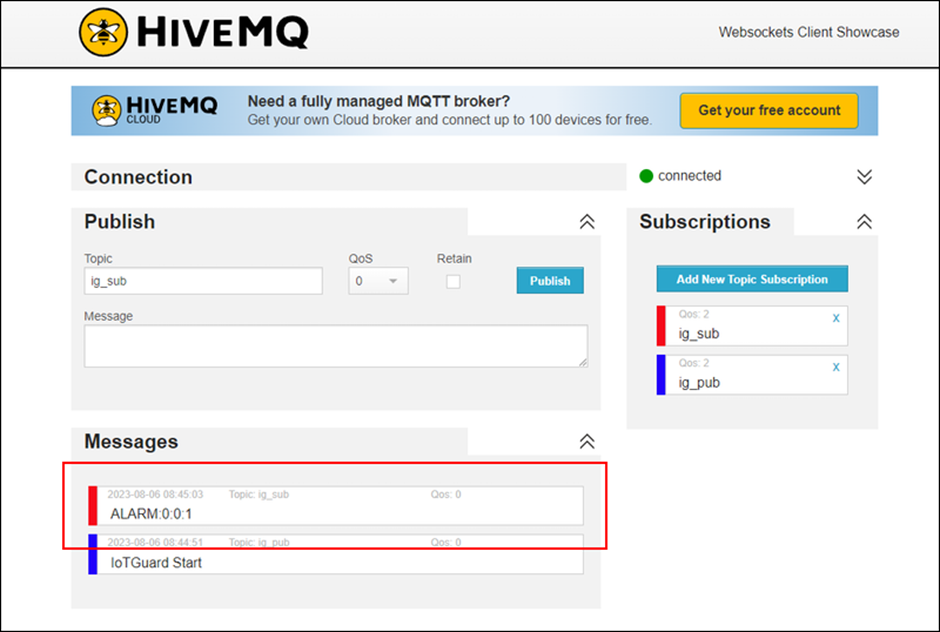Click the Messages panel heading
This screenshot has width=940, height=632.
[131, 442]
